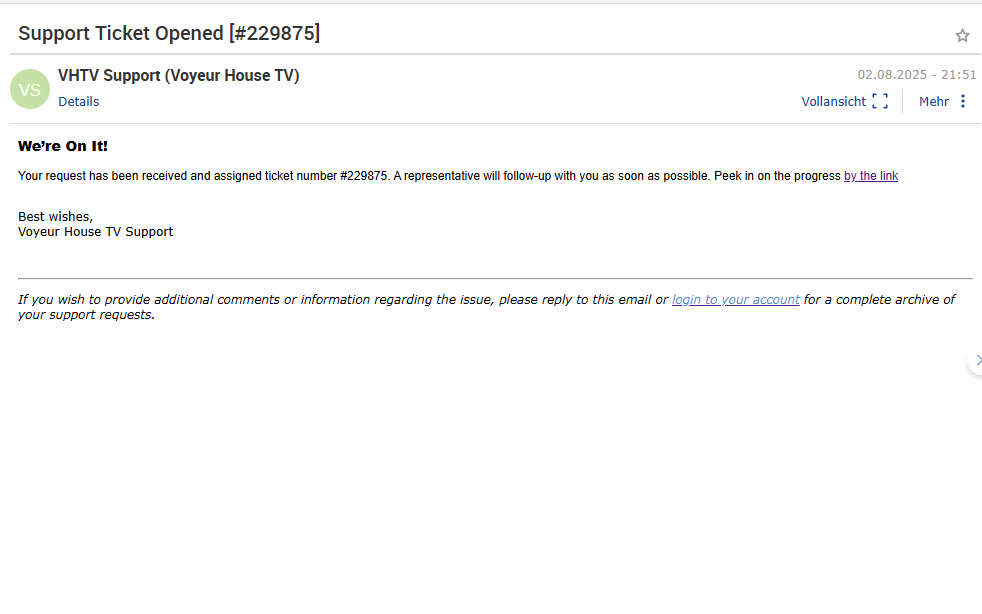Click "Peek in on the progress" text
Image resolution: width=982 pixels, height=614 pixels.
coord(777,176)
